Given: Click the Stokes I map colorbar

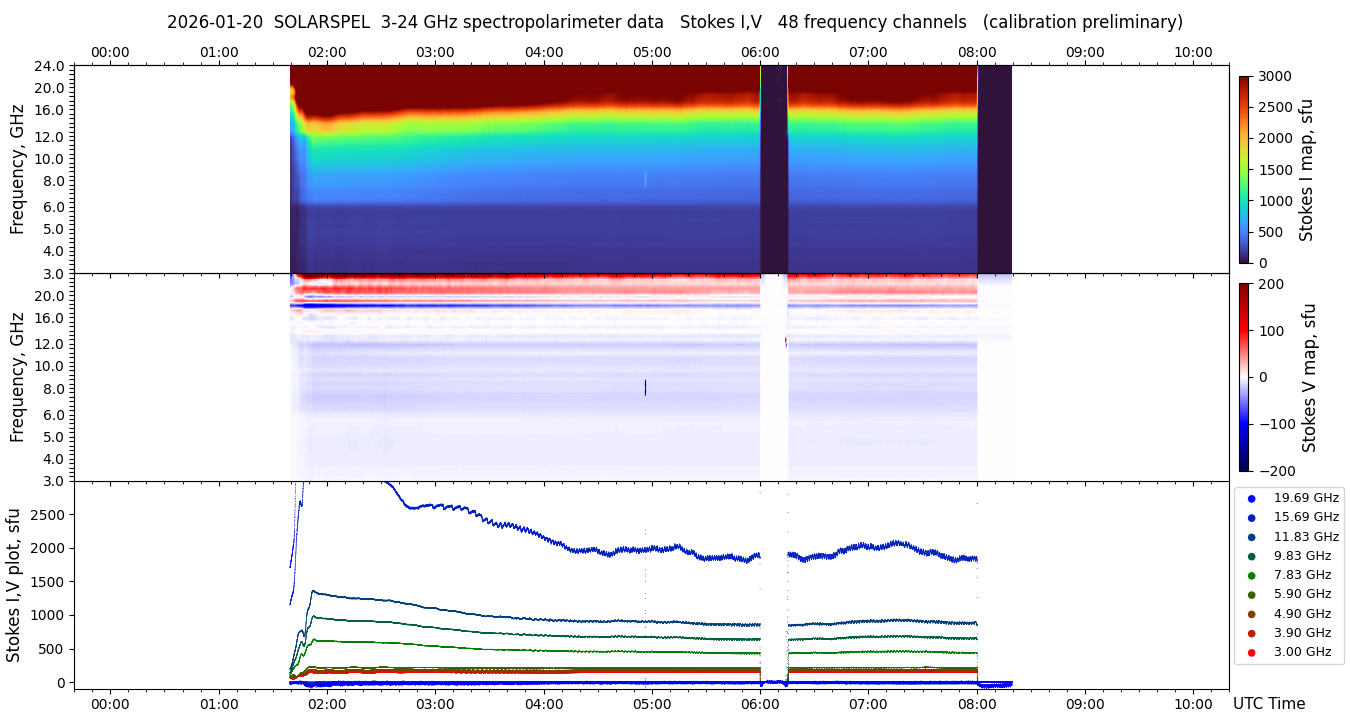Looking at the screenshot, I should pyautogui.click(x=1244, y=169).
